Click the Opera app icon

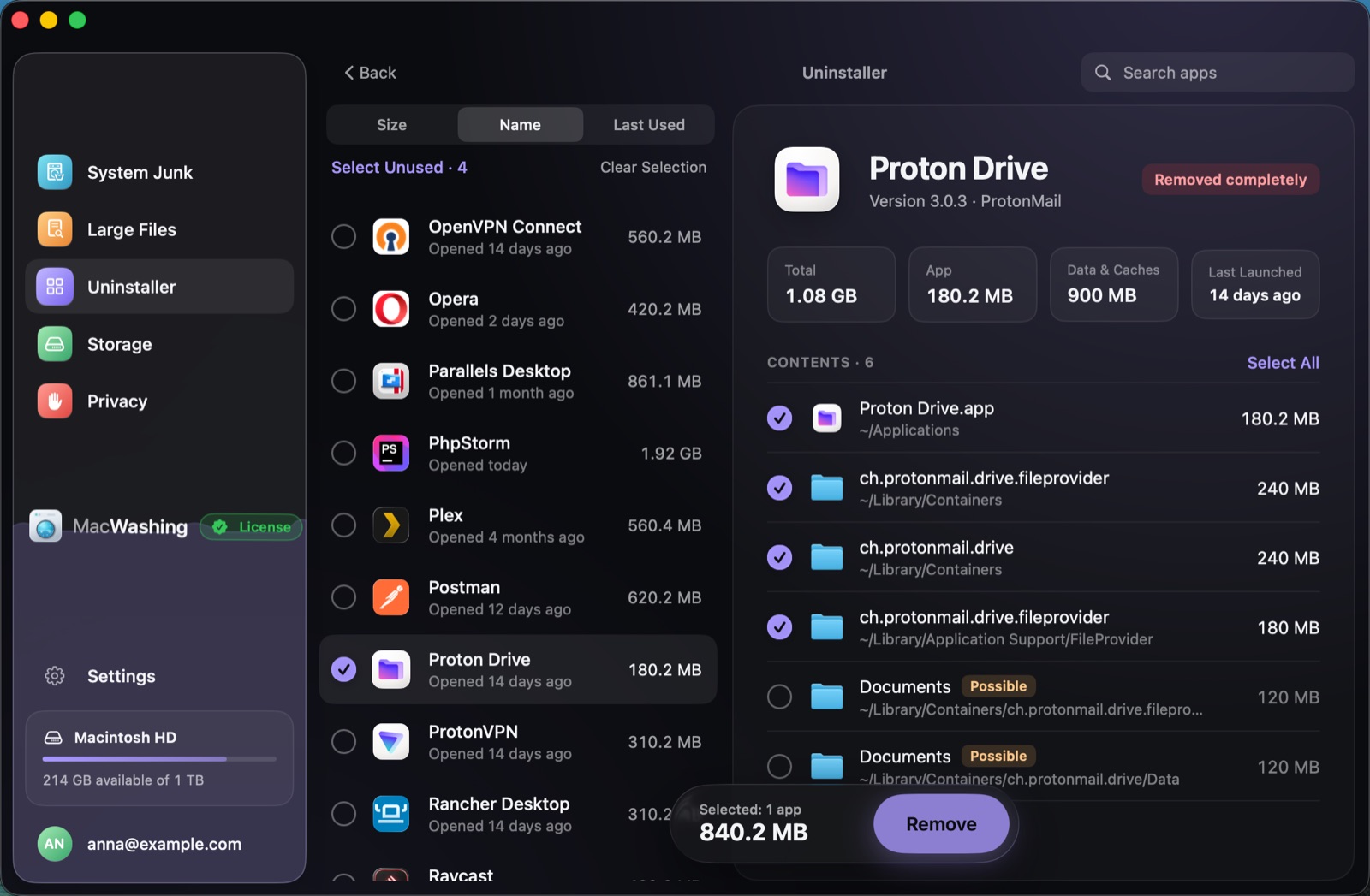tap(391, 309)
